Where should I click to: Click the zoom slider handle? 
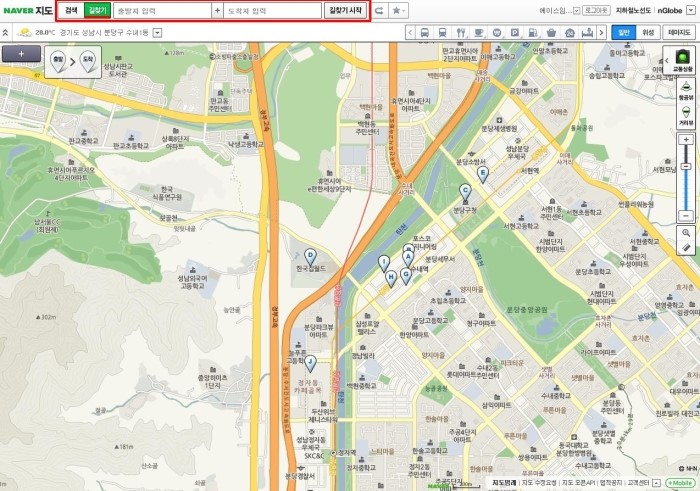click(686, 167)
